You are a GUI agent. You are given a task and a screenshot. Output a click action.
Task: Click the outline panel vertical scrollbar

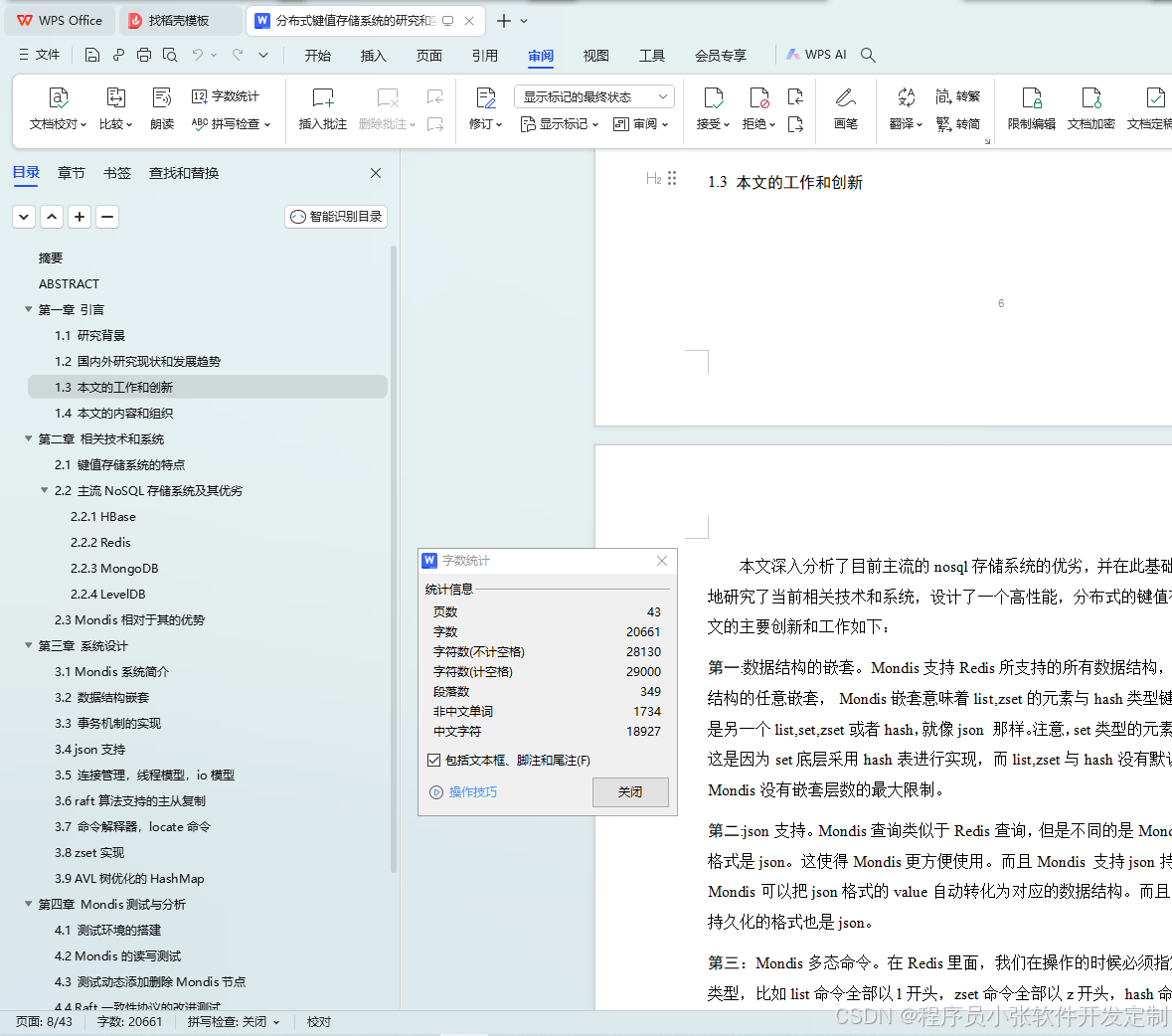[x=394, y=559]
